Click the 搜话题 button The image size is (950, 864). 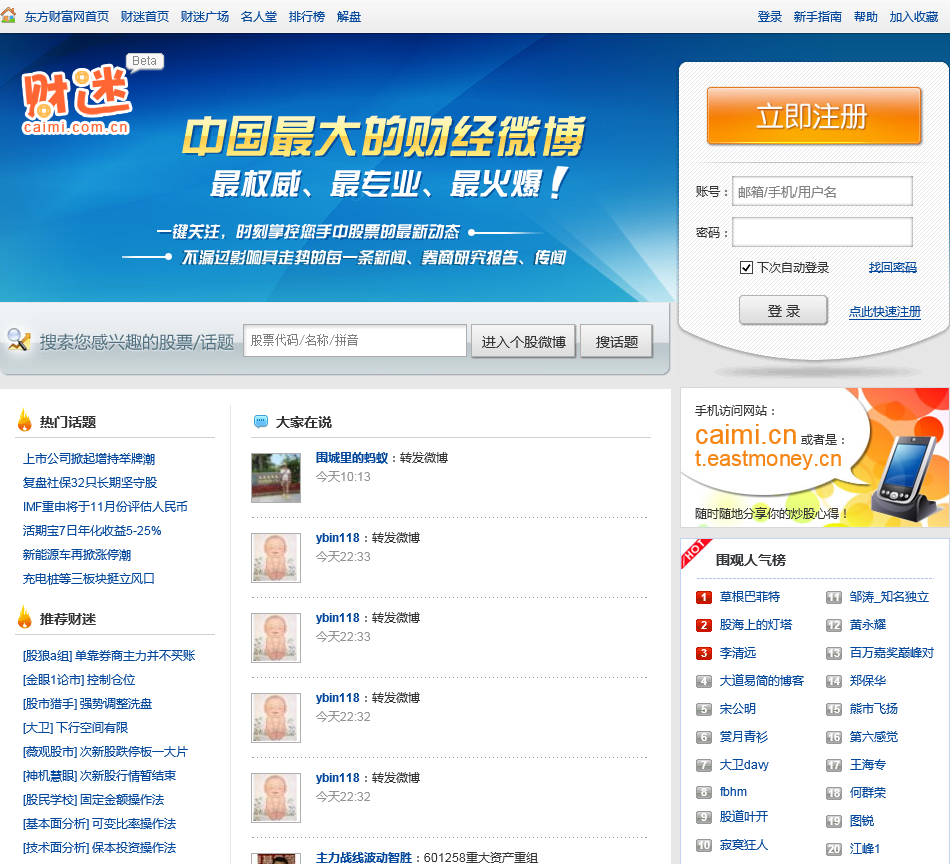(616, 341)
